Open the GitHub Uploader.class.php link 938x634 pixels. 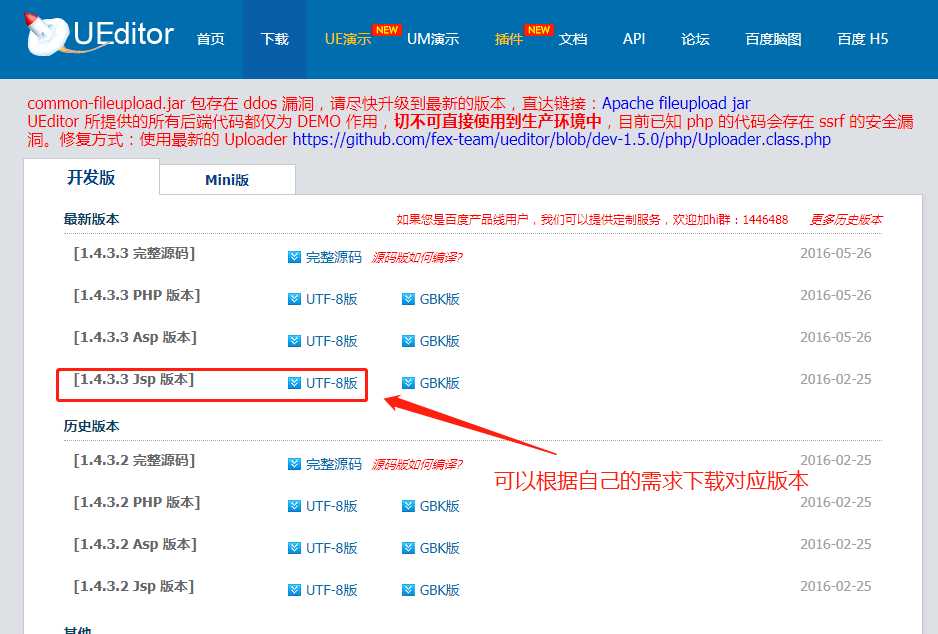(561, 139)
